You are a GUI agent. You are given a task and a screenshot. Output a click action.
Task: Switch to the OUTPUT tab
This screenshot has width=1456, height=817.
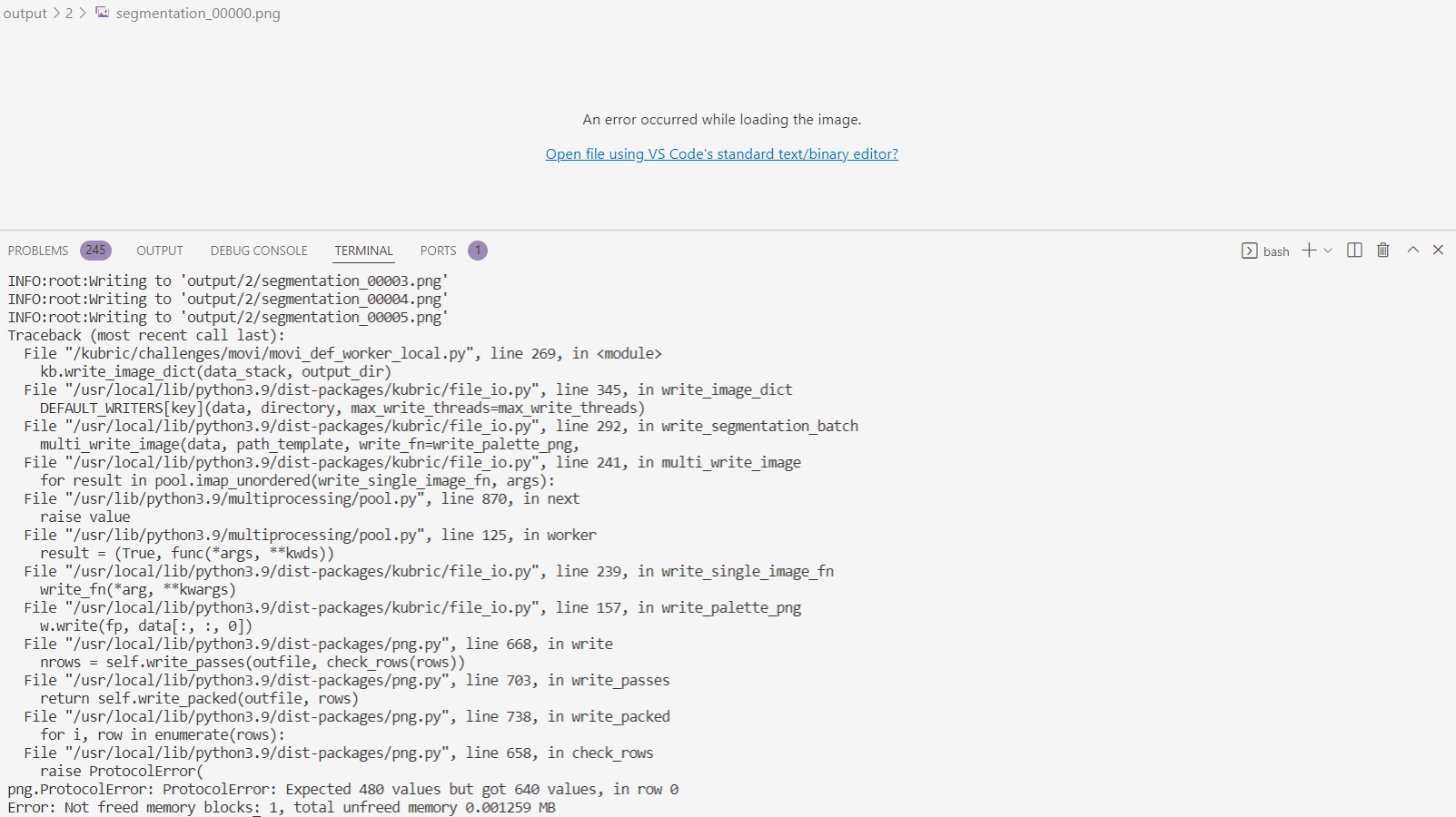[159, 250]
